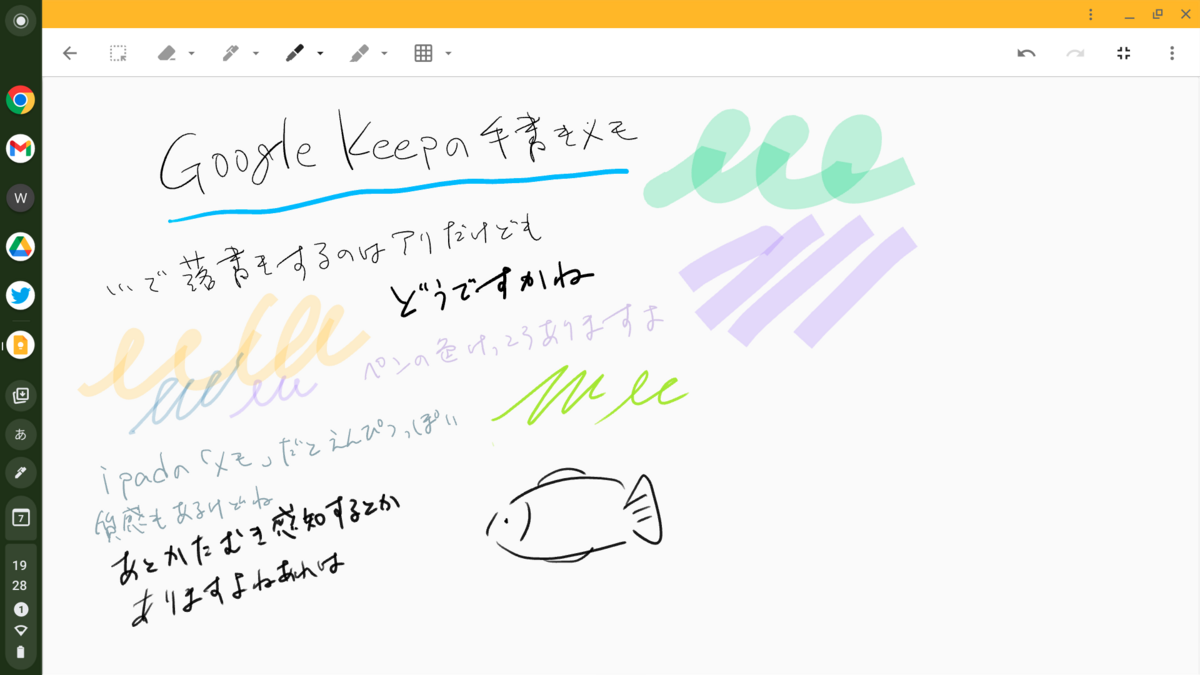
Task: Pick the Pen tool
Action: point(231,53)
